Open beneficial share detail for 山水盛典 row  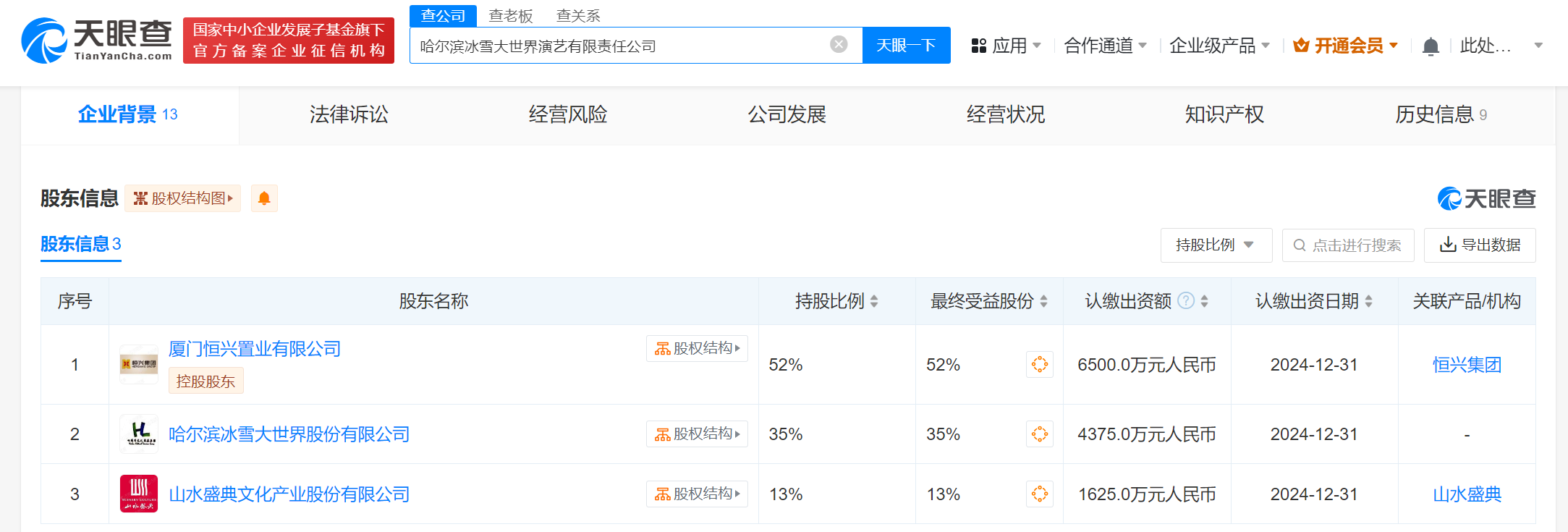(x=1039, y=494)
